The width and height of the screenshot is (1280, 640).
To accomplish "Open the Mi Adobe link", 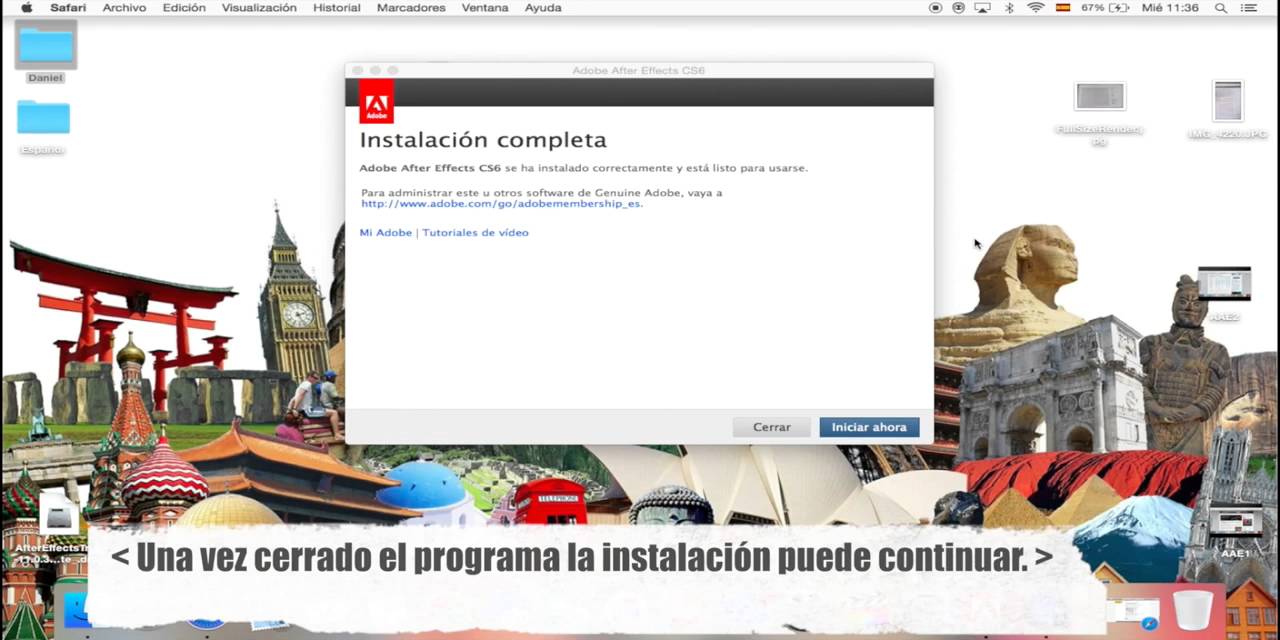I will [x=385, y=232].
